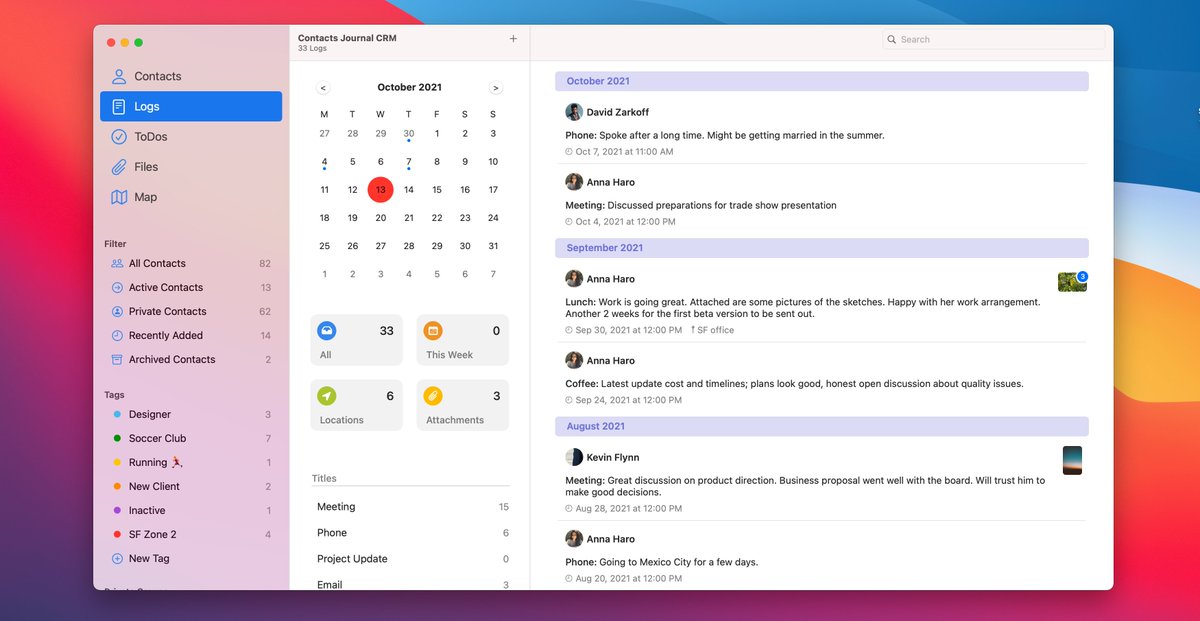The image size is (1200, 621).
Task: Open the Contacts section icon
Action: pos(119,76)
